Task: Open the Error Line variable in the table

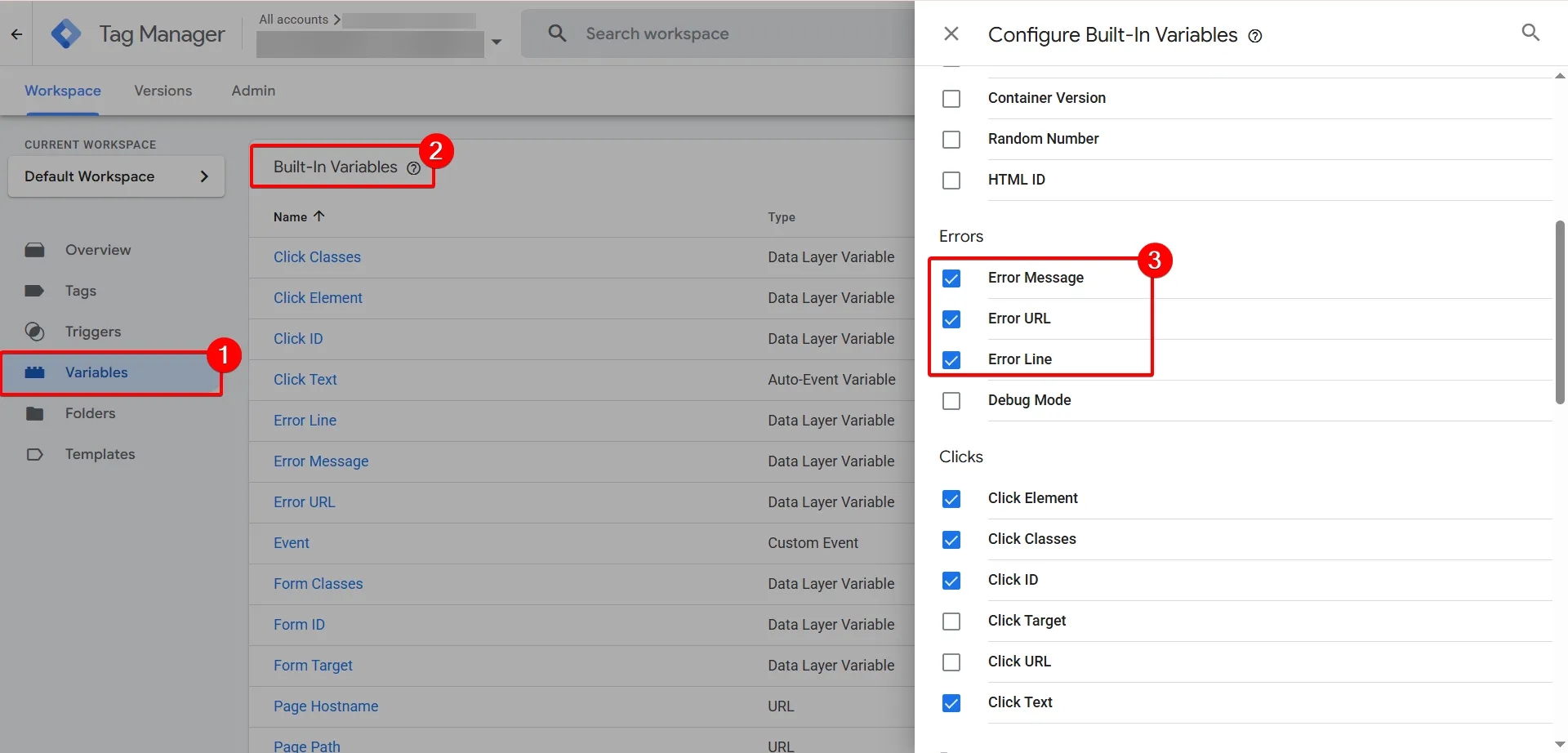Action: pos(305,421)
